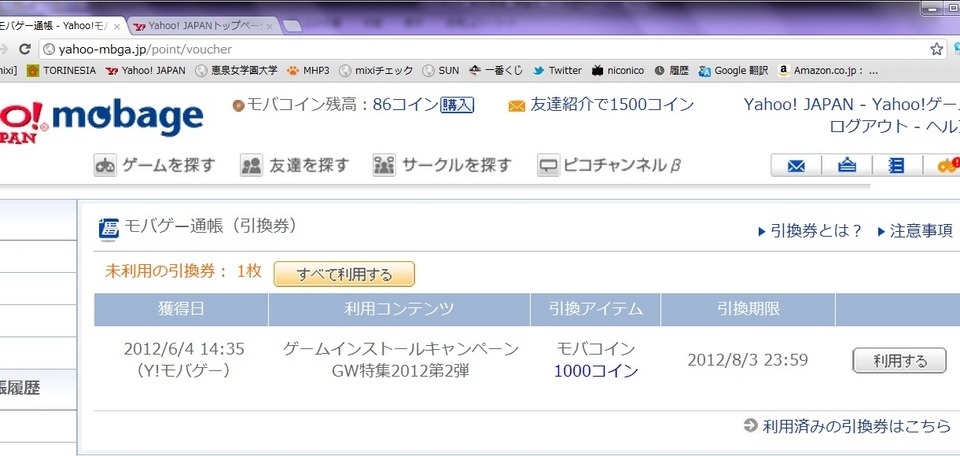Open the niconico bookmark

pyautogui.click(x=618, y=70)
